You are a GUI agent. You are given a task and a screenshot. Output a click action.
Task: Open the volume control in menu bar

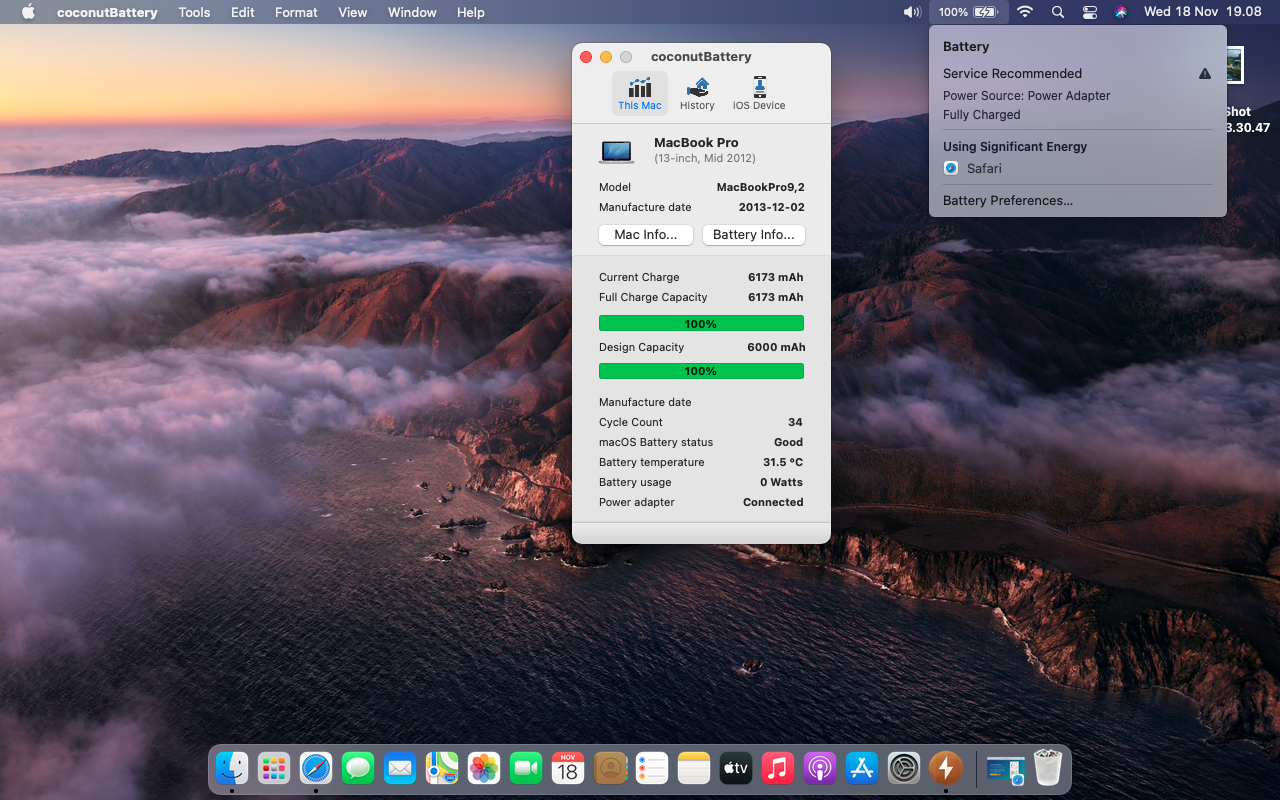pyautogui.click(x=911, y=12)
